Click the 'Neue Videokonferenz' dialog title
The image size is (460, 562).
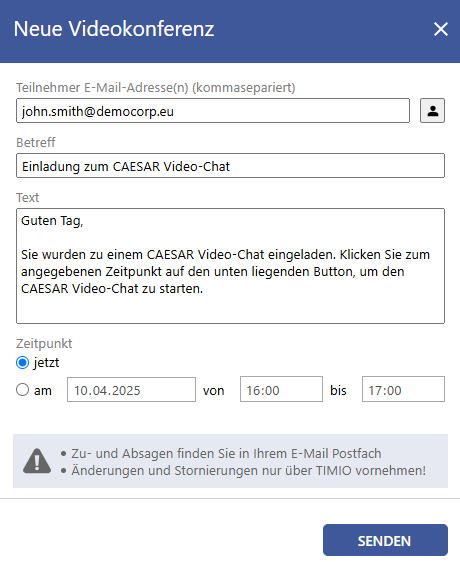(x=114, y=29)
